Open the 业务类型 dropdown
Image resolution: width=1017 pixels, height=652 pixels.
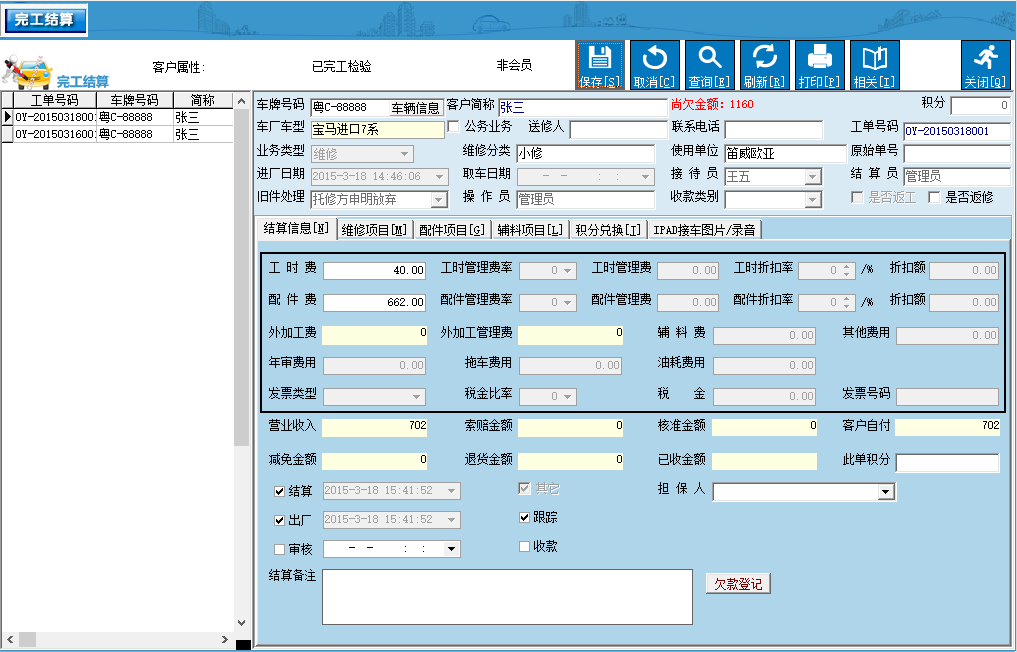(x=405, y=154)
